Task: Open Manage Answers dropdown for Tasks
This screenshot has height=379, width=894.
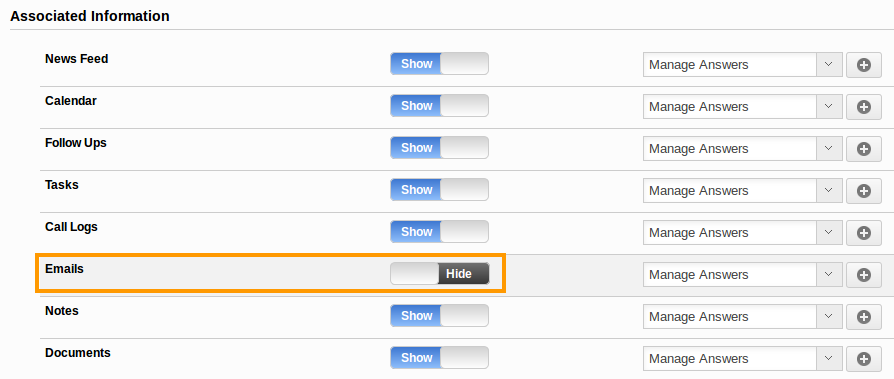Action: (x=742, y=191)
